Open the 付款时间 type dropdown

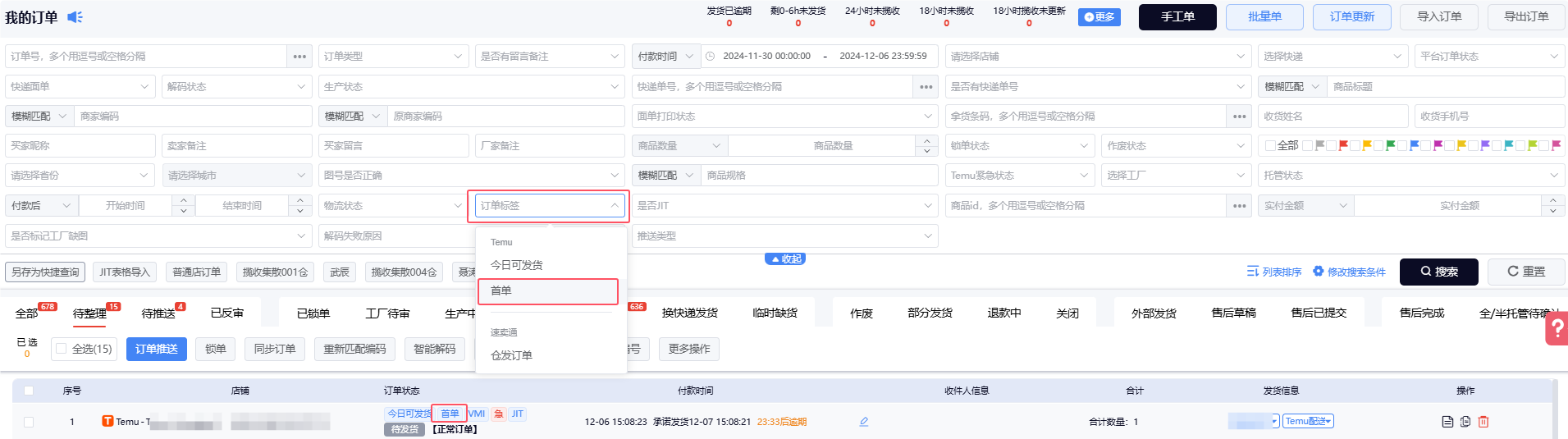[x=666, y=57]
